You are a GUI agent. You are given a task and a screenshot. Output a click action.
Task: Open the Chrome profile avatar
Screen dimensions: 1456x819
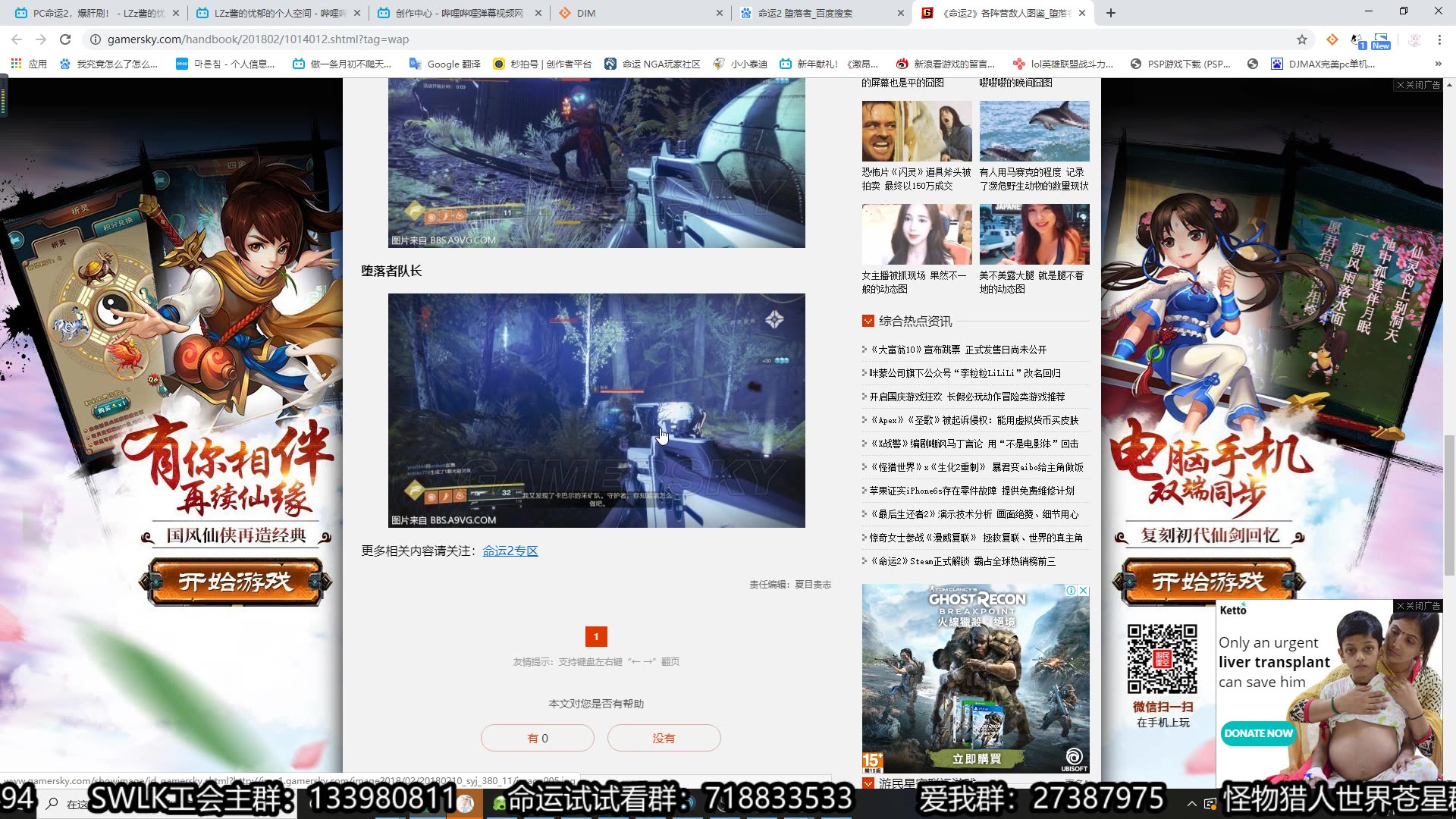click(x=1414, y=39)
